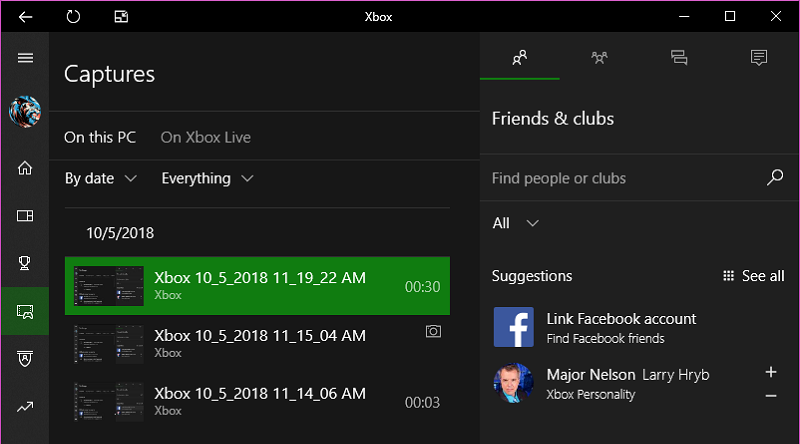Open the Parties tab icon

pyautogui.click(x=599, y=58)
